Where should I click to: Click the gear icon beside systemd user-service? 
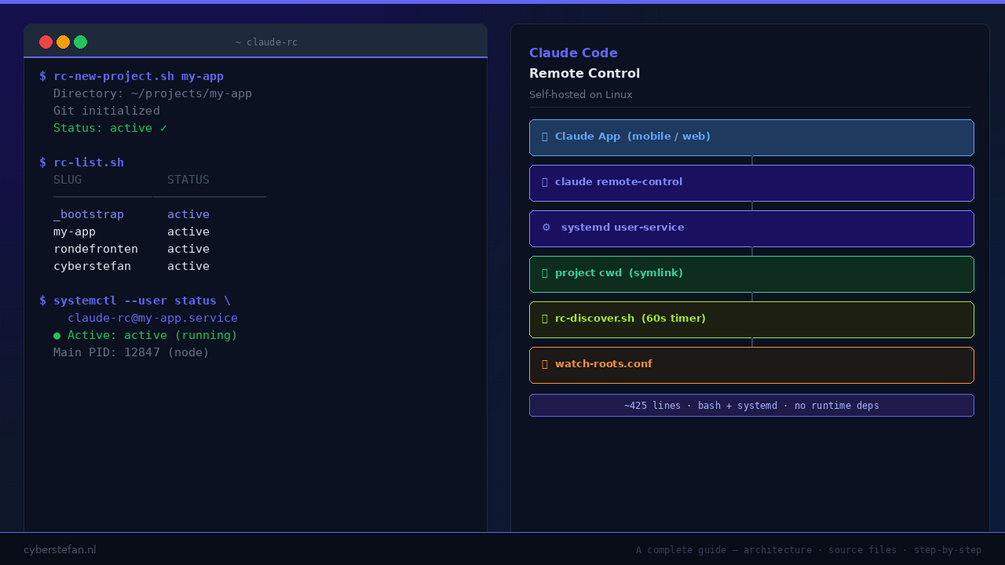(546, 227)
